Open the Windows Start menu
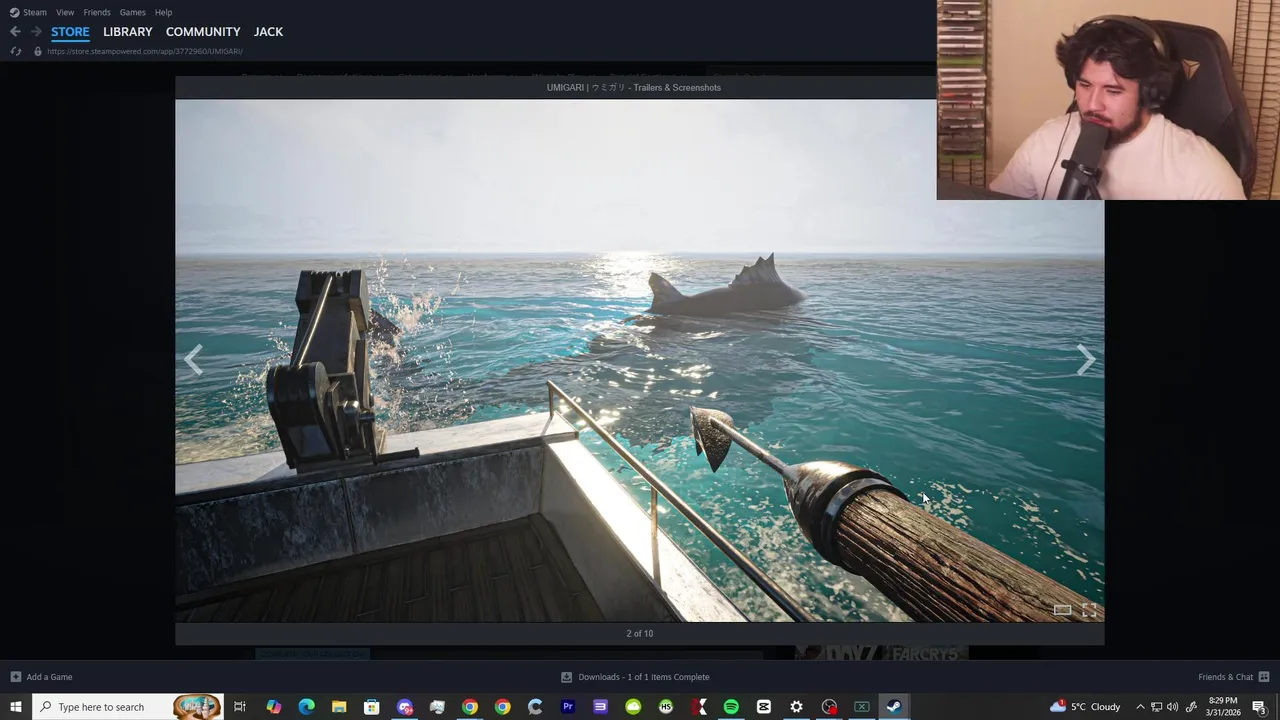Image resolution: width=1280 pixels, height=720 pixels. (x=15, y=707)
